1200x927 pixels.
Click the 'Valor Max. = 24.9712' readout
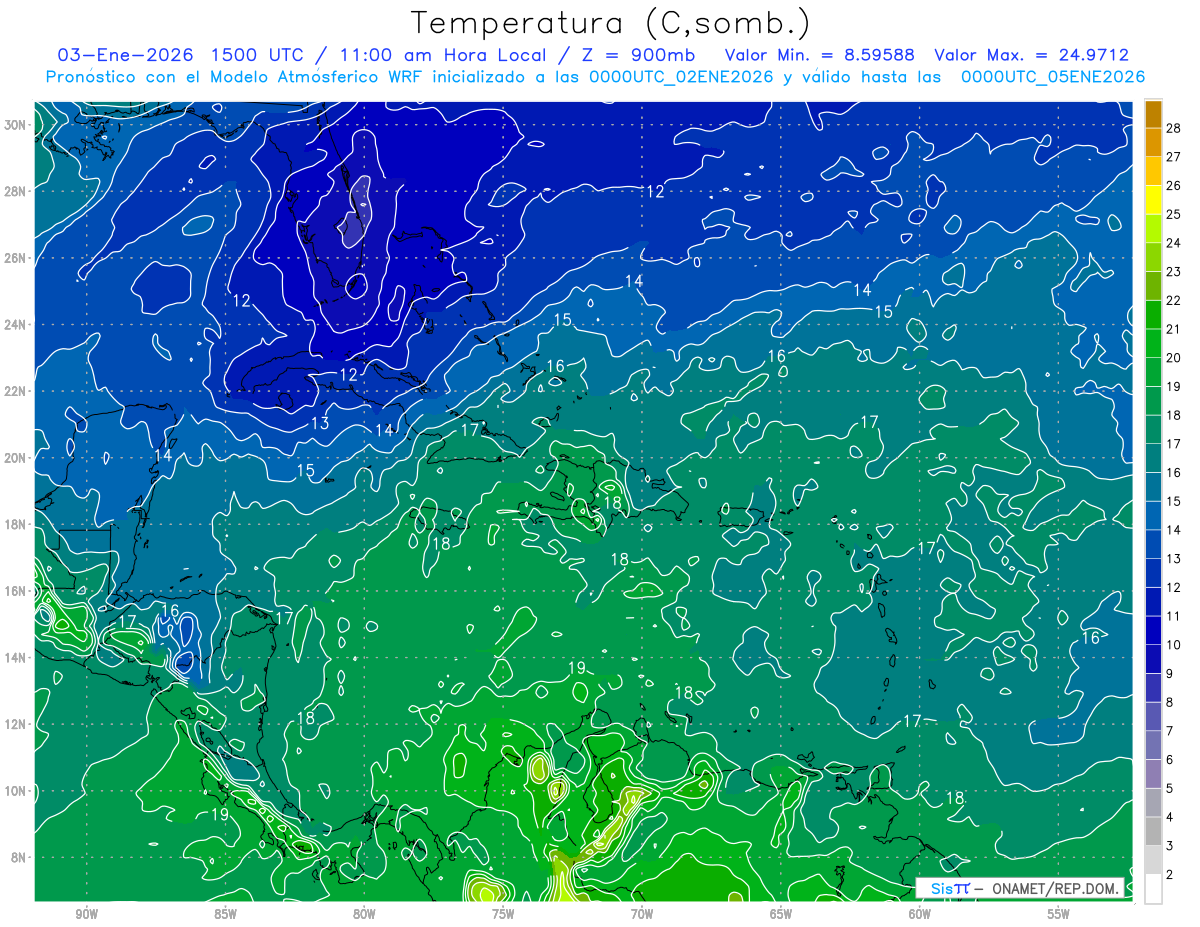[1031, 55]
